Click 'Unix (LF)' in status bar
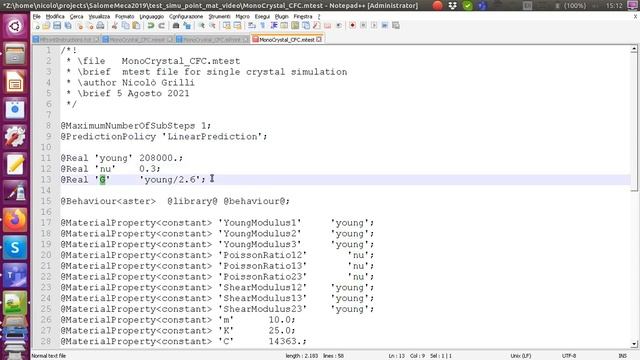Image resolution: width=640 pixels, height=360 pixels. [x=521, y=356]
